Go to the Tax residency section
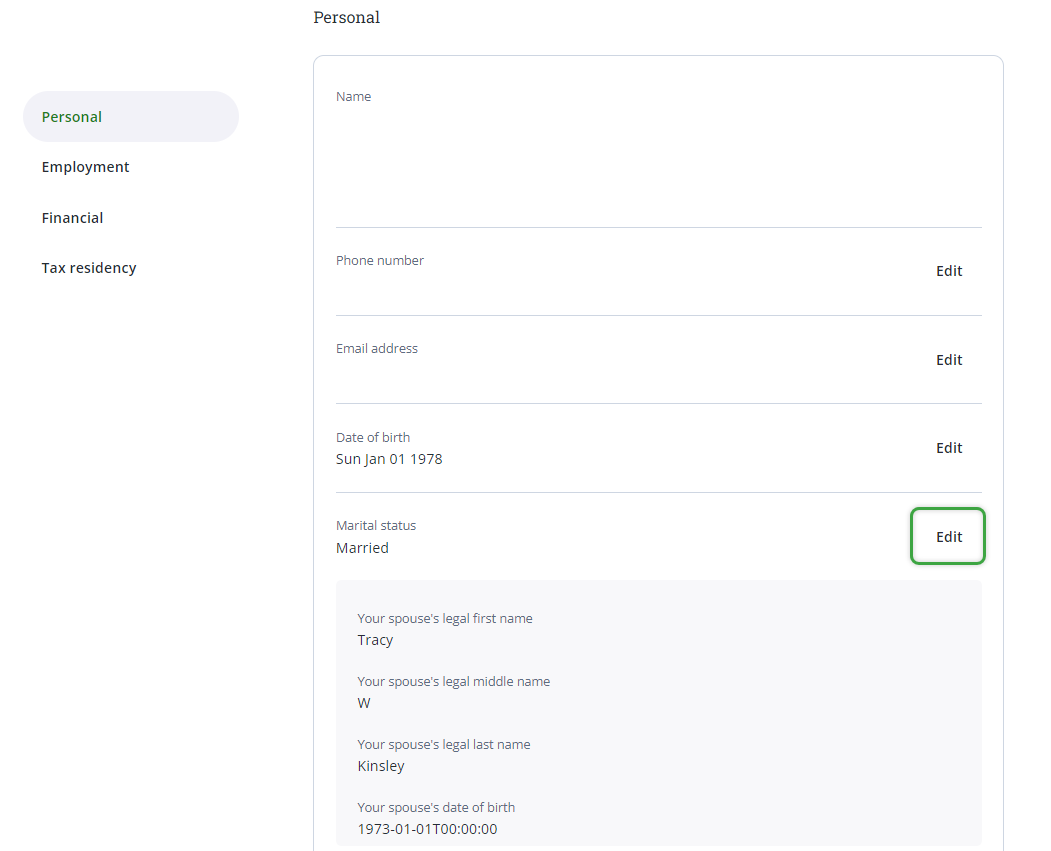 [89, 268]
